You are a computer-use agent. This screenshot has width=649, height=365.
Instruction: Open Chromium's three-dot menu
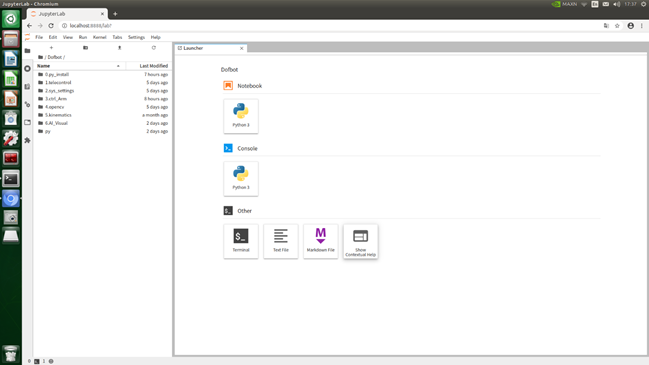click(x=642, y=26)
